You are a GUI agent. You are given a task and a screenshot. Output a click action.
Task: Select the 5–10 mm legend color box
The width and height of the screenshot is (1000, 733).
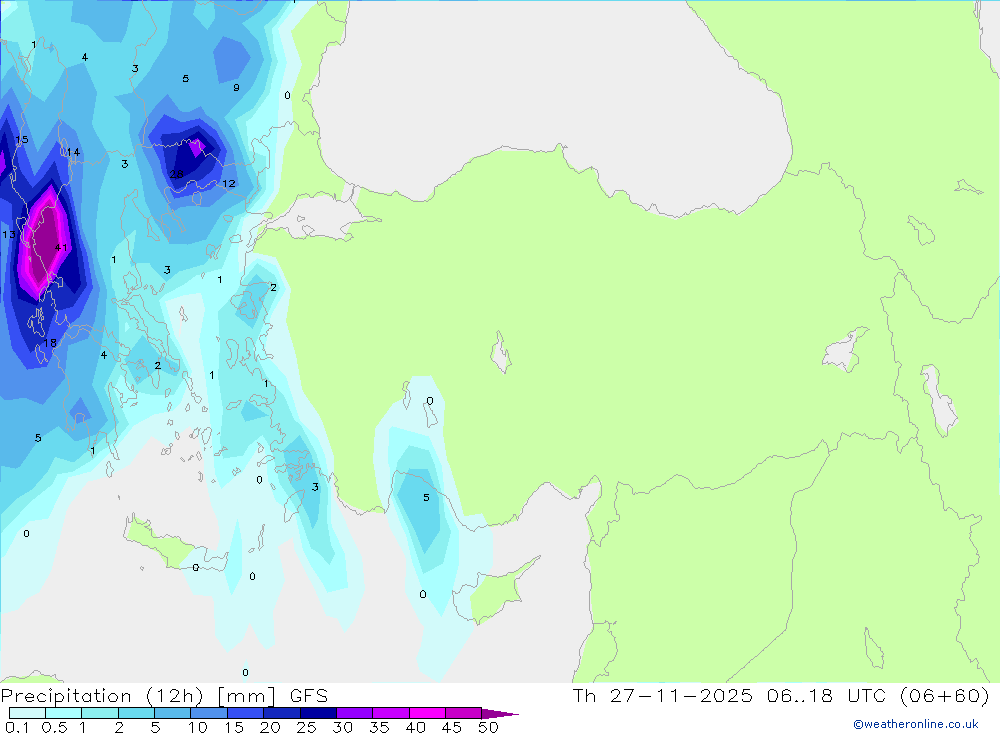(x=172, y=713)
